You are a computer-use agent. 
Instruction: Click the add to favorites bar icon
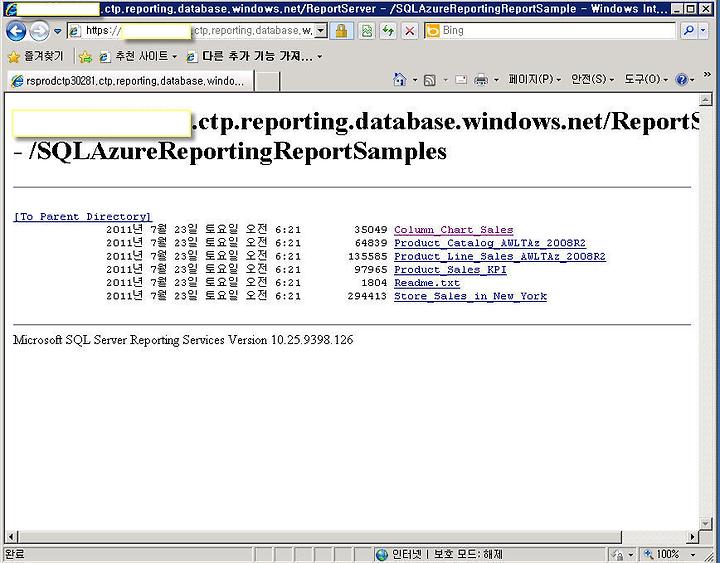click(x=85, y=57)
